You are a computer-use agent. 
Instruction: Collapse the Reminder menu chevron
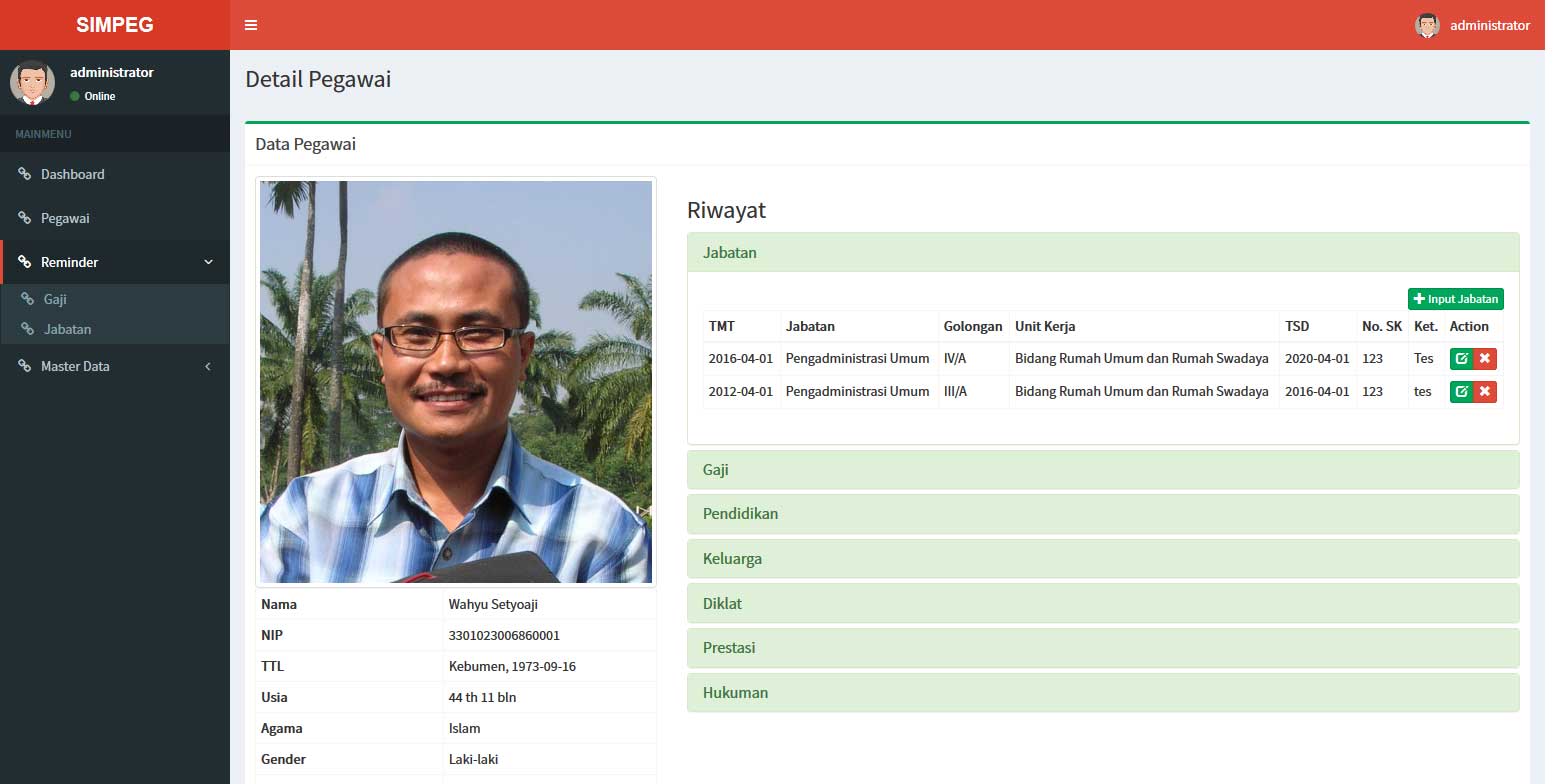[x=208, y=262]
